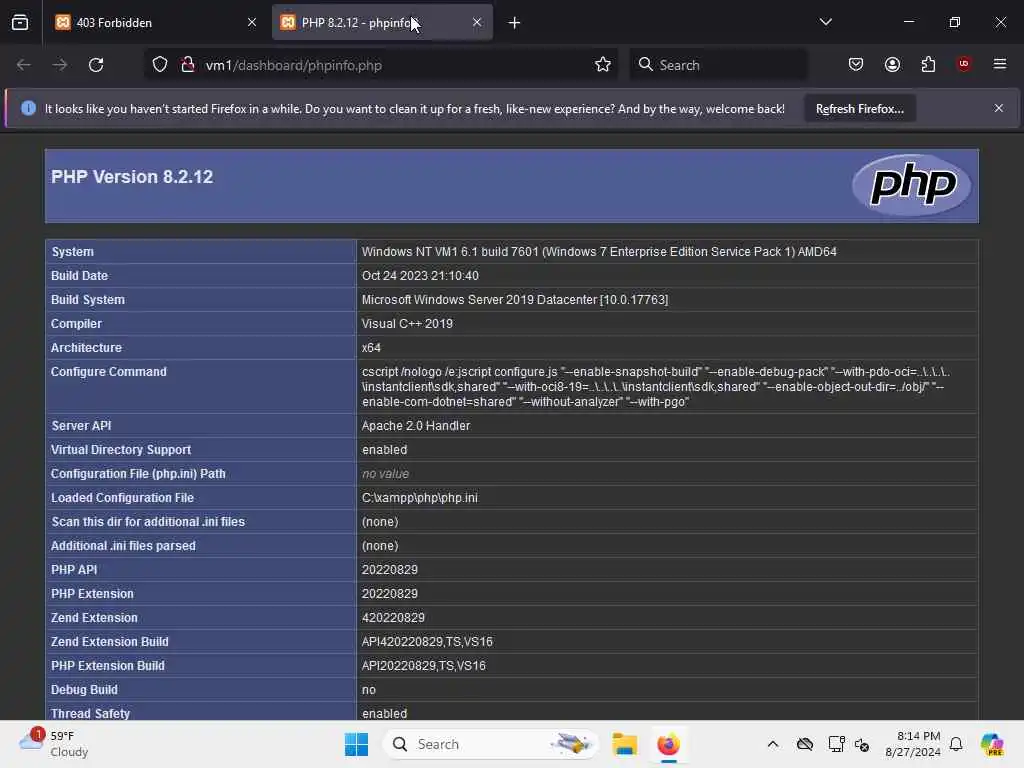Bookmark this page with the star

click(x=603, y=65)
